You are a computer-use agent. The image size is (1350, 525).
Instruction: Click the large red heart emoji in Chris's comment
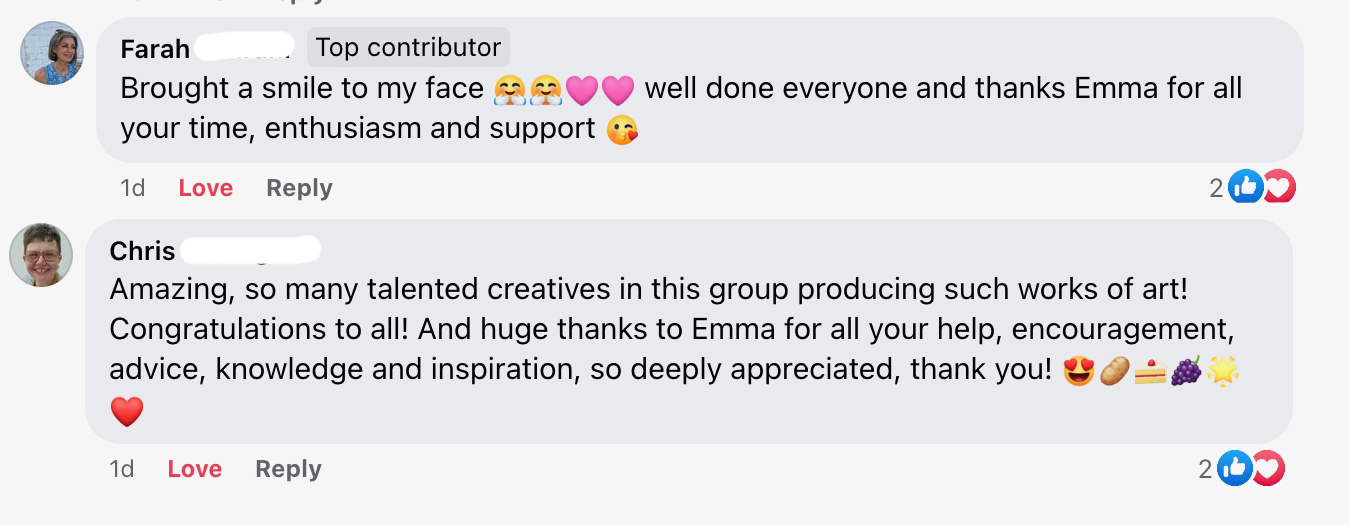(x=127, y=411)
